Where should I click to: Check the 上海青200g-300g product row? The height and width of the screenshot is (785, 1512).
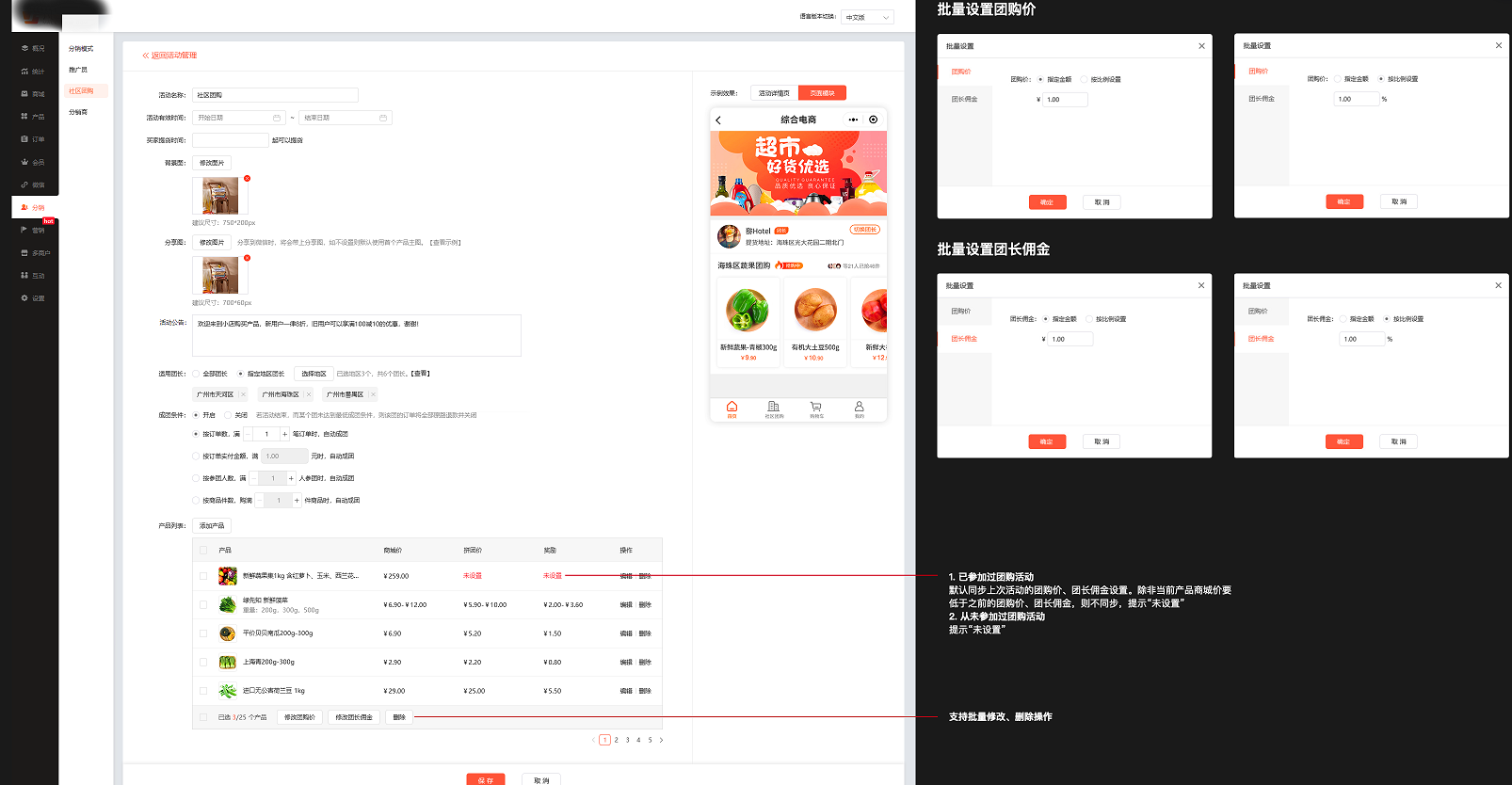click(203, 663)
